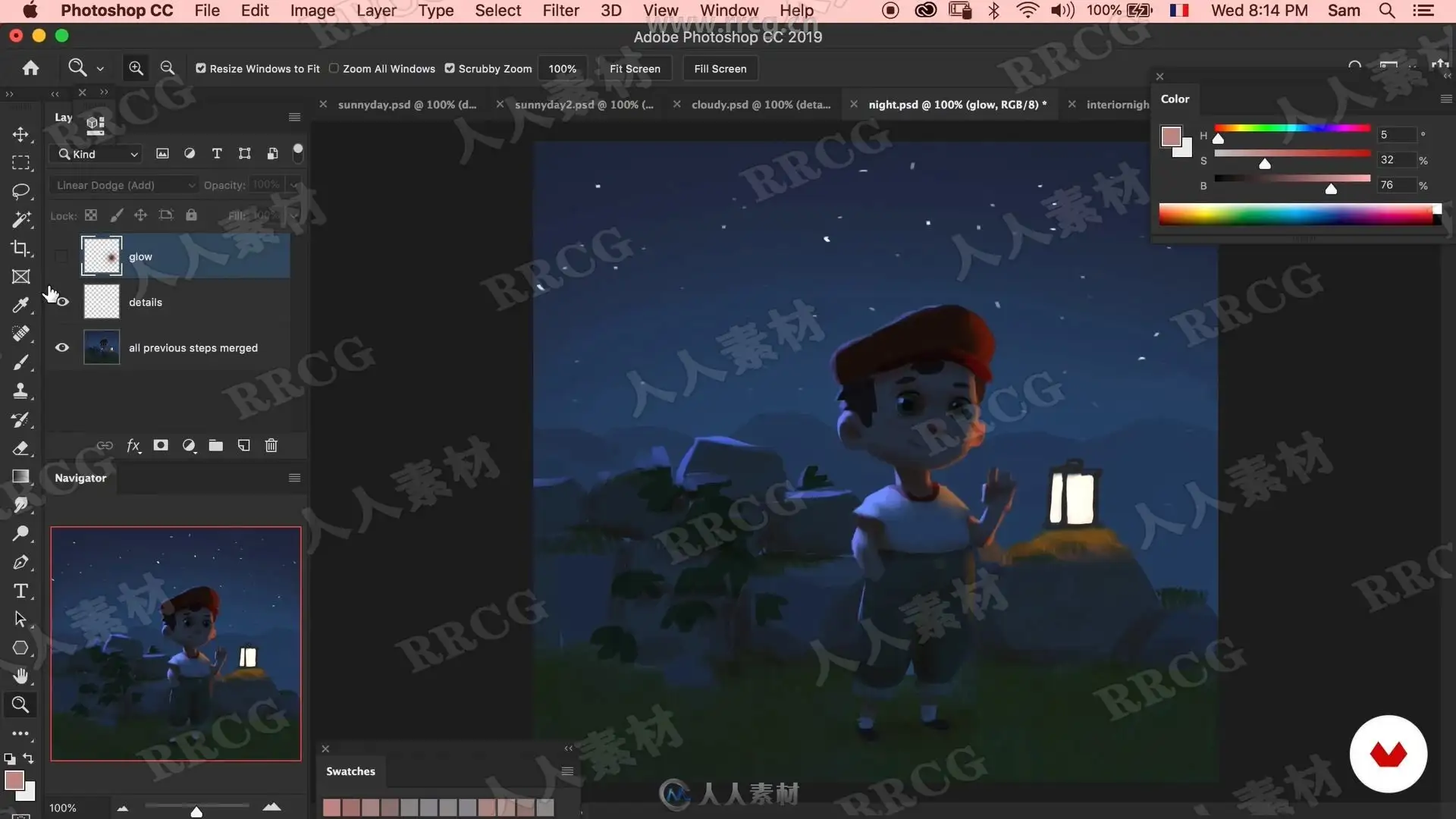Select the Crop tool
Screen dimensions: 1456x819
pyautogui.click(x=20, y=248)
